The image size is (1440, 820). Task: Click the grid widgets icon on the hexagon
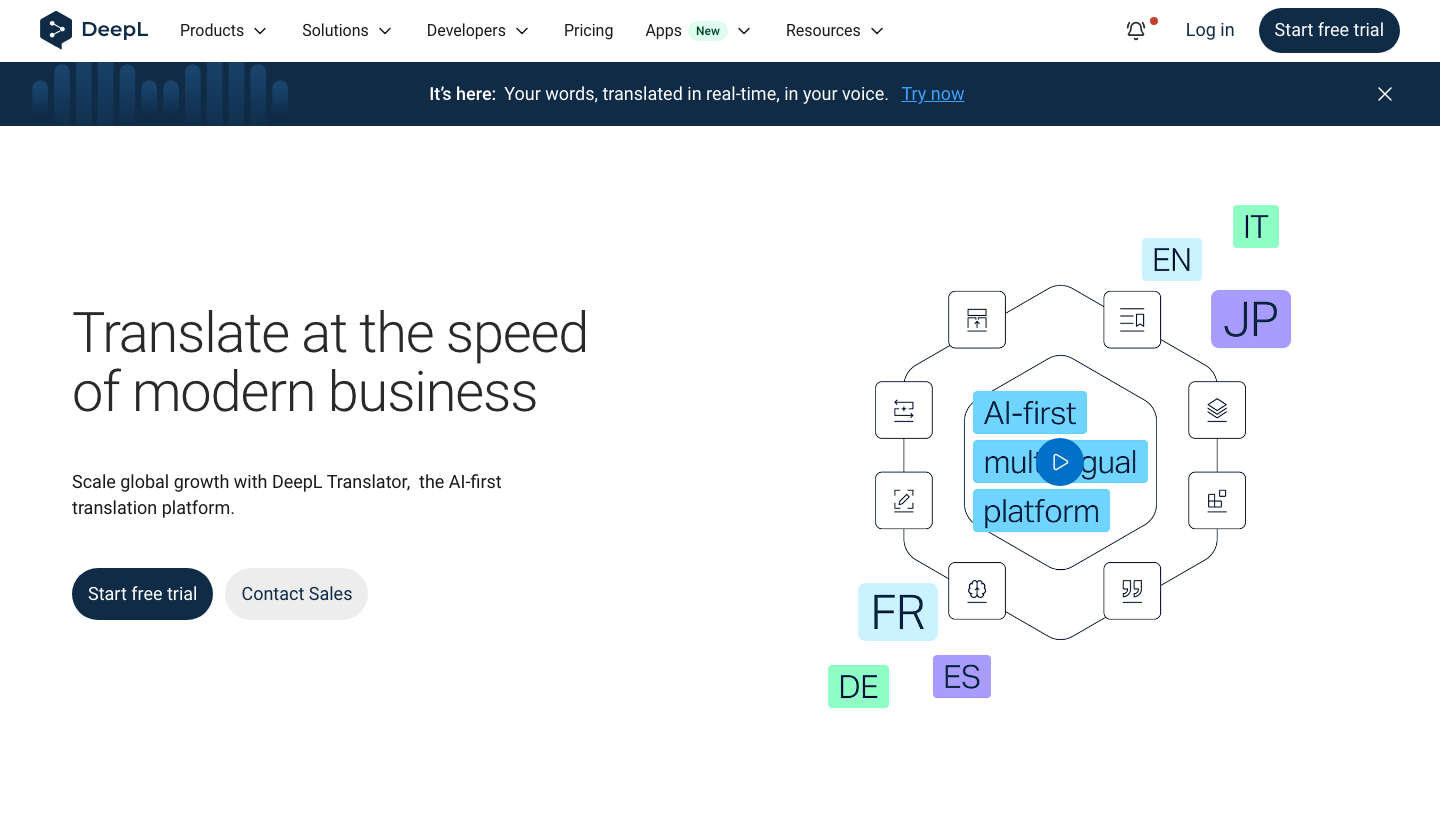[x=1217, y=500]
